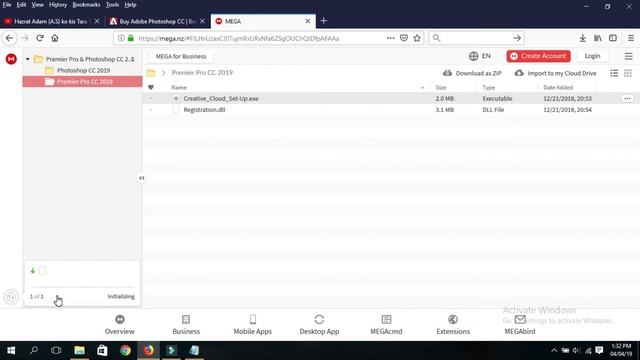
Task: Sort by the Type column header
Action: (x=489, y=88)
